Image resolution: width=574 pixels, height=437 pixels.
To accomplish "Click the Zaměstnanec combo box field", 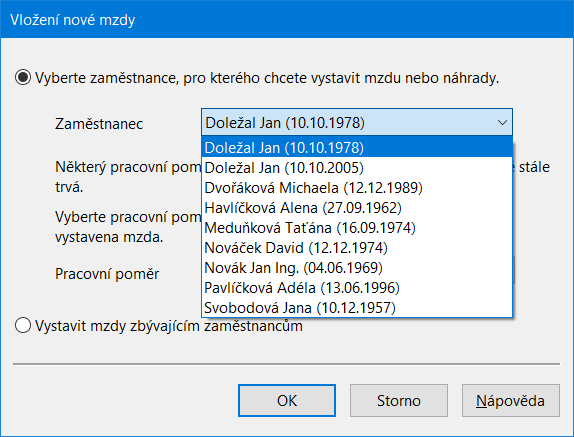I will tap(357, 122).
